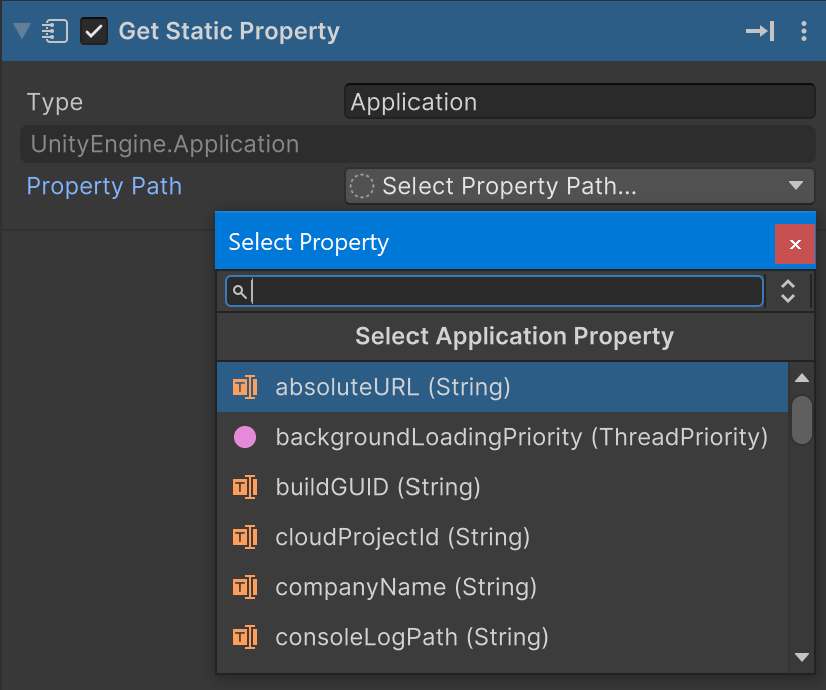Click the pink circle icon for backgroundLoadingPriority
Image resolution: width=826 pixels, height=690 pixels.
[x=245, y=437]
